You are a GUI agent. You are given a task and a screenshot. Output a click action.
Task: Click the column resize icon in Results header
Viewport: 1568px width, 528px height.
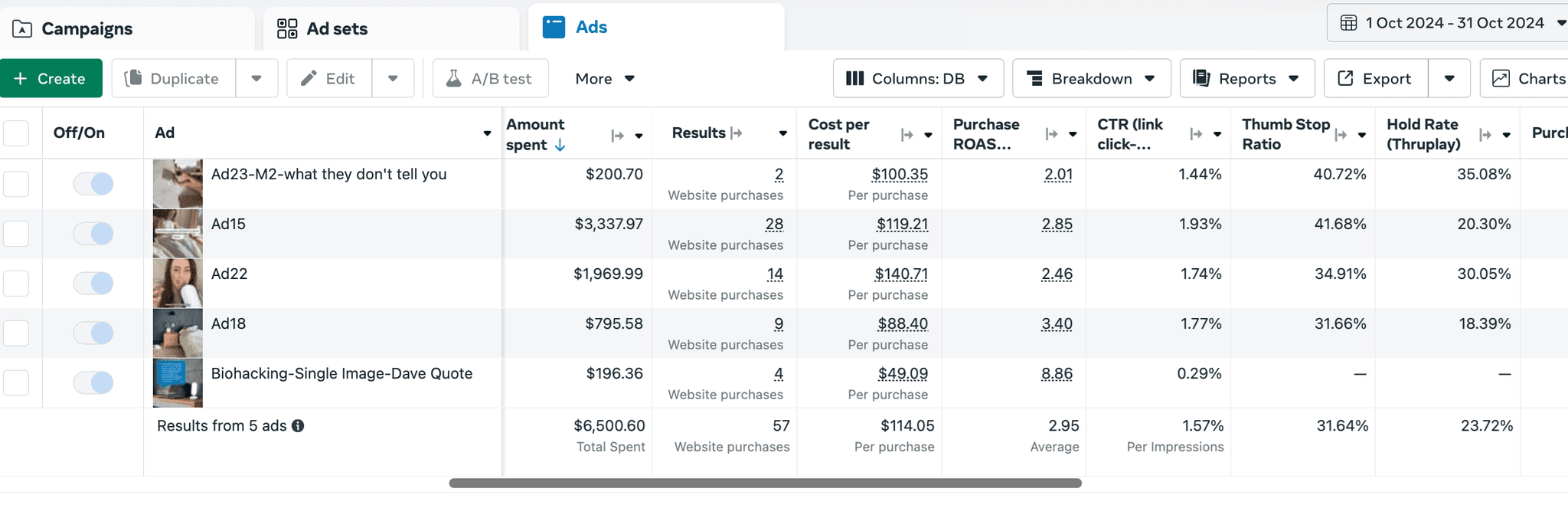click(x=737, y=133)
